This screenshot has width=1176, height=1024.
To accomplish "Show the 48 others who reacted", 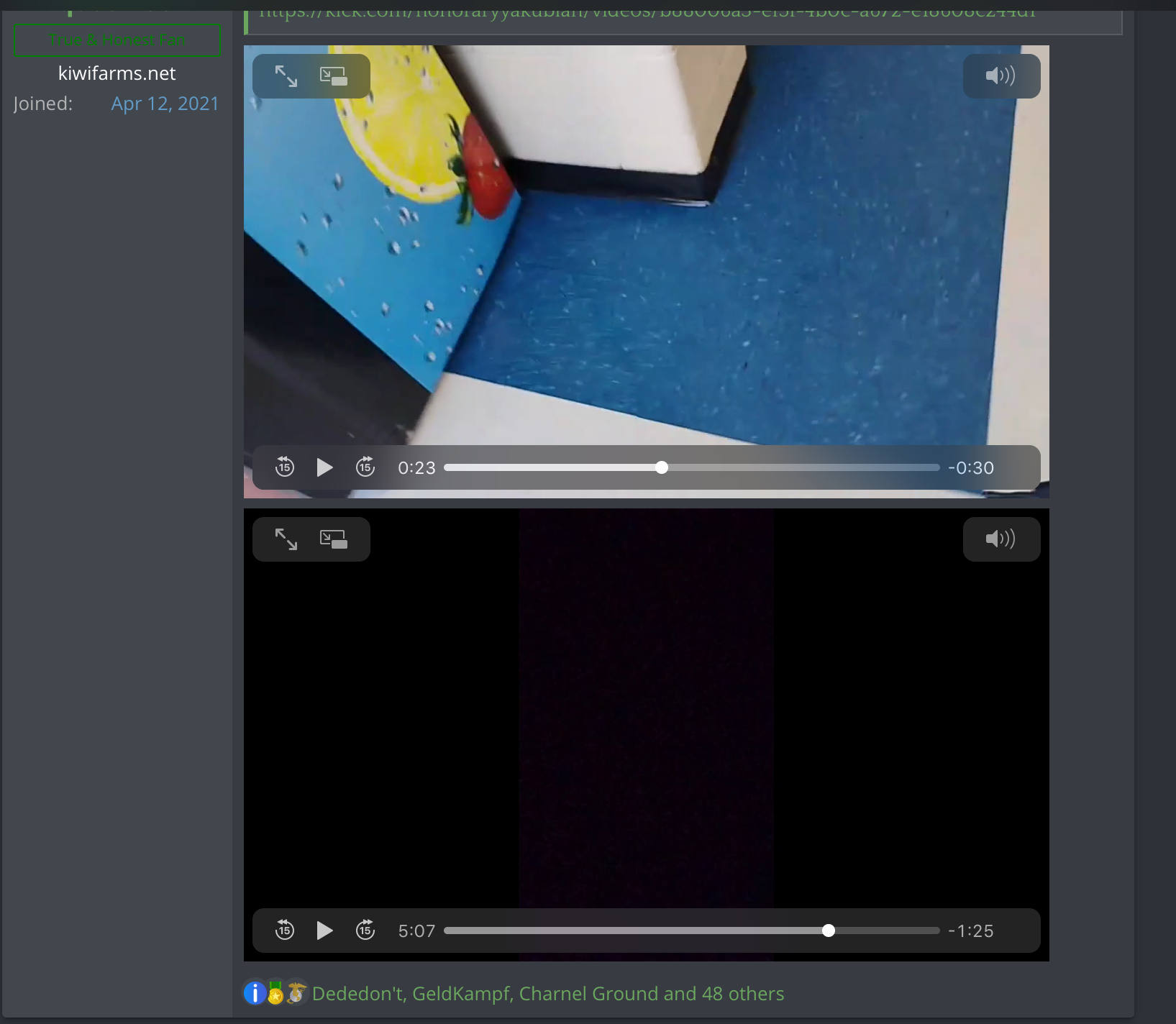I will pos(743,994).
